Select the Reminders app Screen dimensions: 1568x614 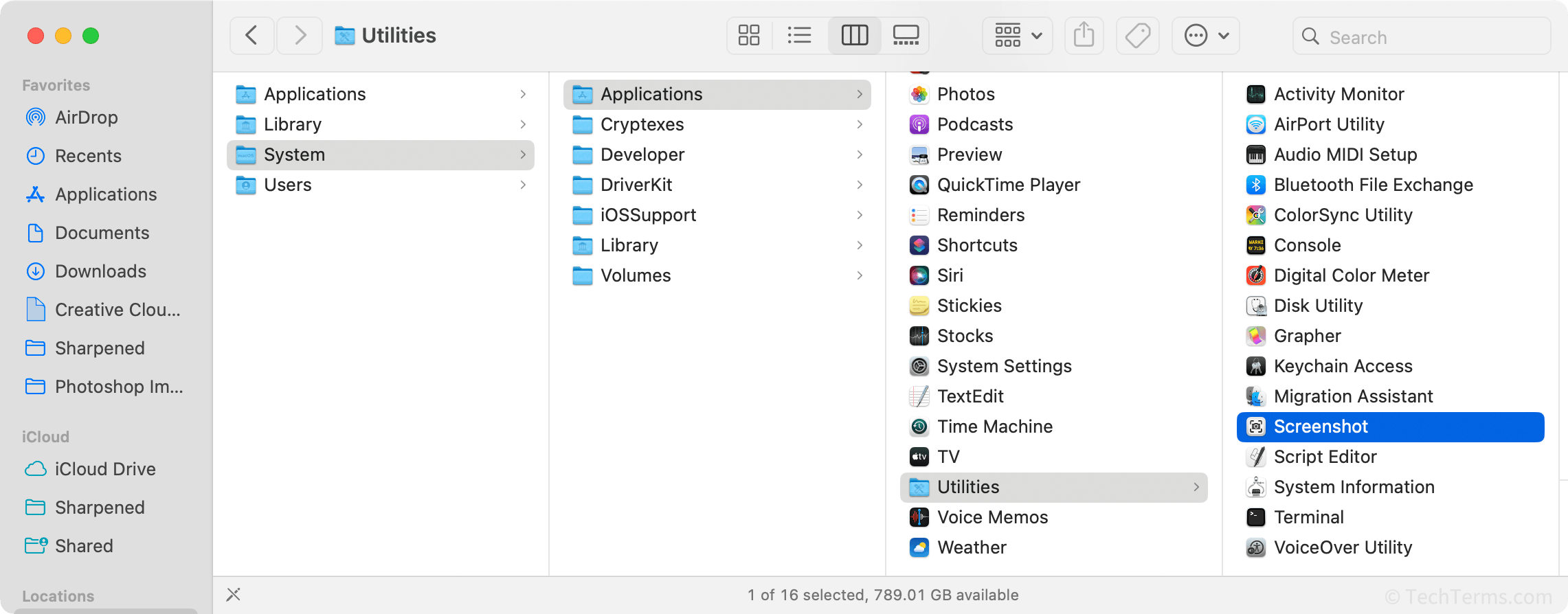click(x=1054, y=215)
